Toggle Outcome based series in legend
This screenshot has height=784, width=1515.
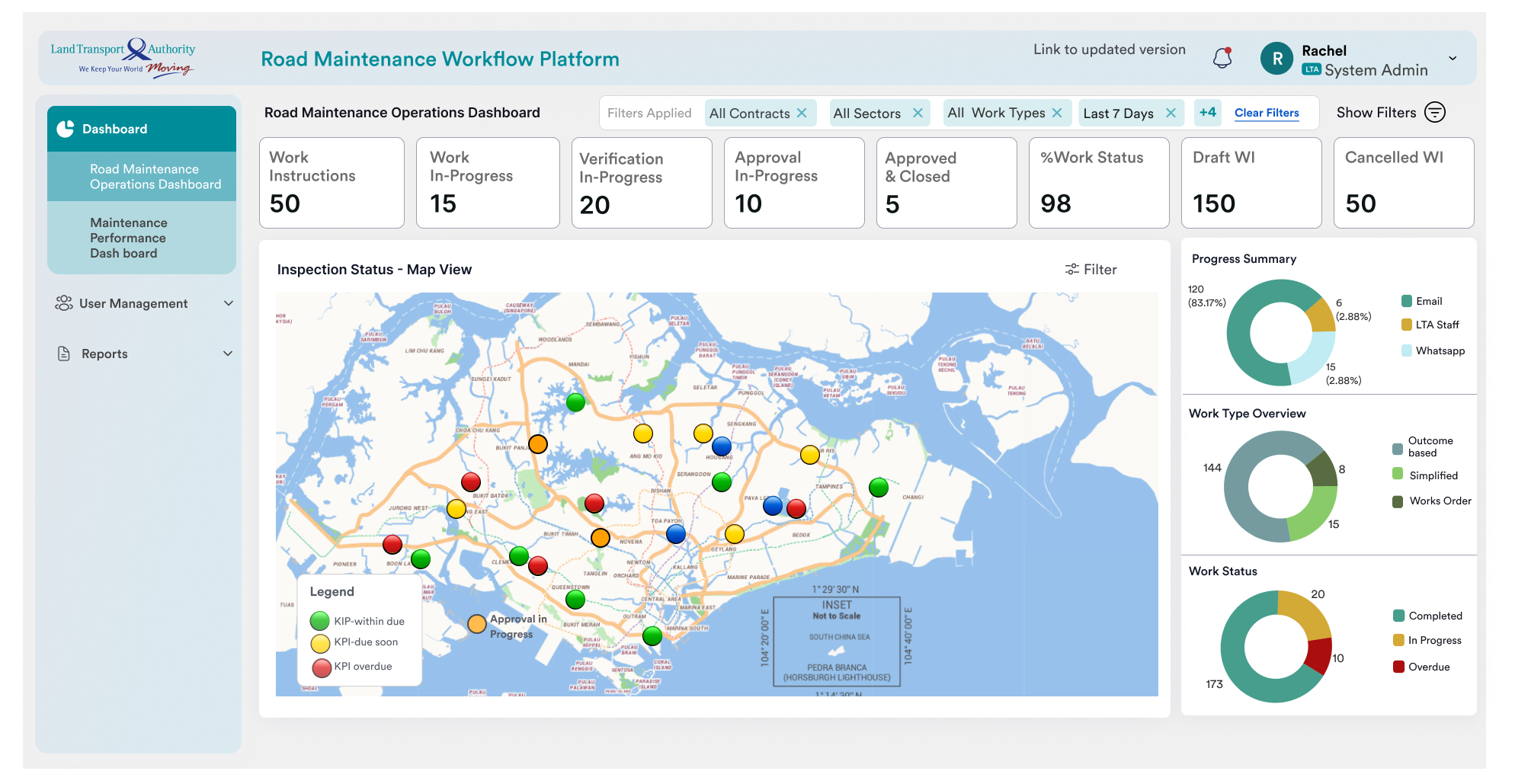[1423, 446]
